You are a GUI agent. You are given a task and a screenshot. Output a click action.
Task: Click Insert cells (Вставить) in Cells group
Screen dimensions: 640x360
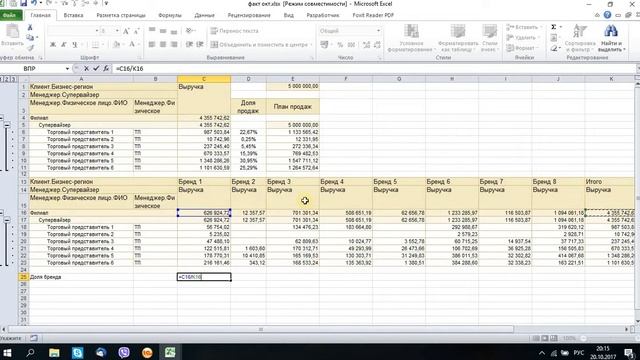523,27
